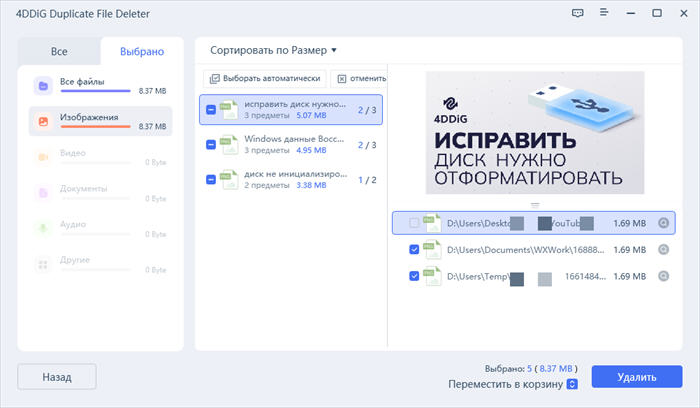Click file icon of D:\Users\Desktop row
700x408 pixels.
pos(432,223)
